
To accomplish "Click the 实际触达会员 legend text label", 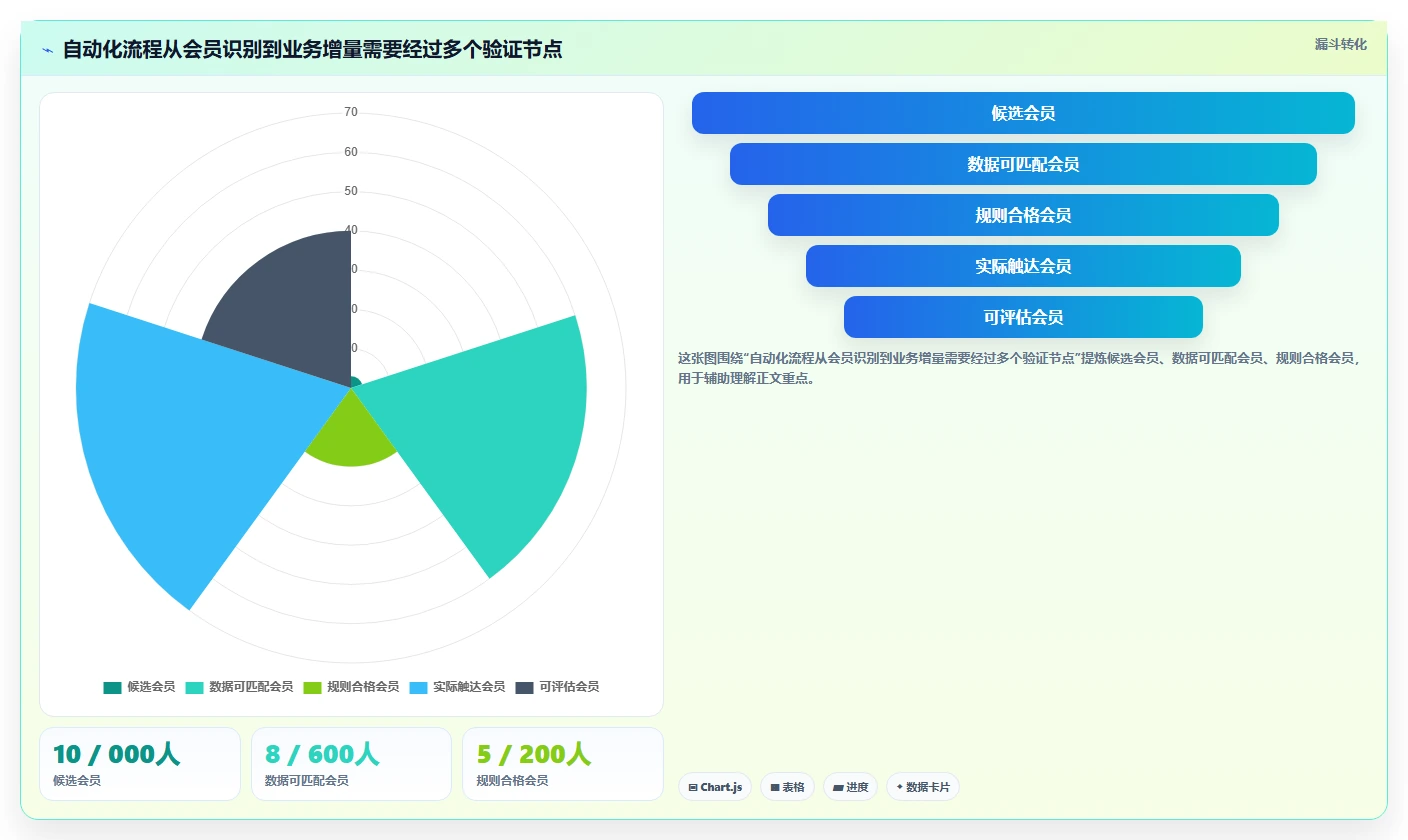I will pos(469,687).
